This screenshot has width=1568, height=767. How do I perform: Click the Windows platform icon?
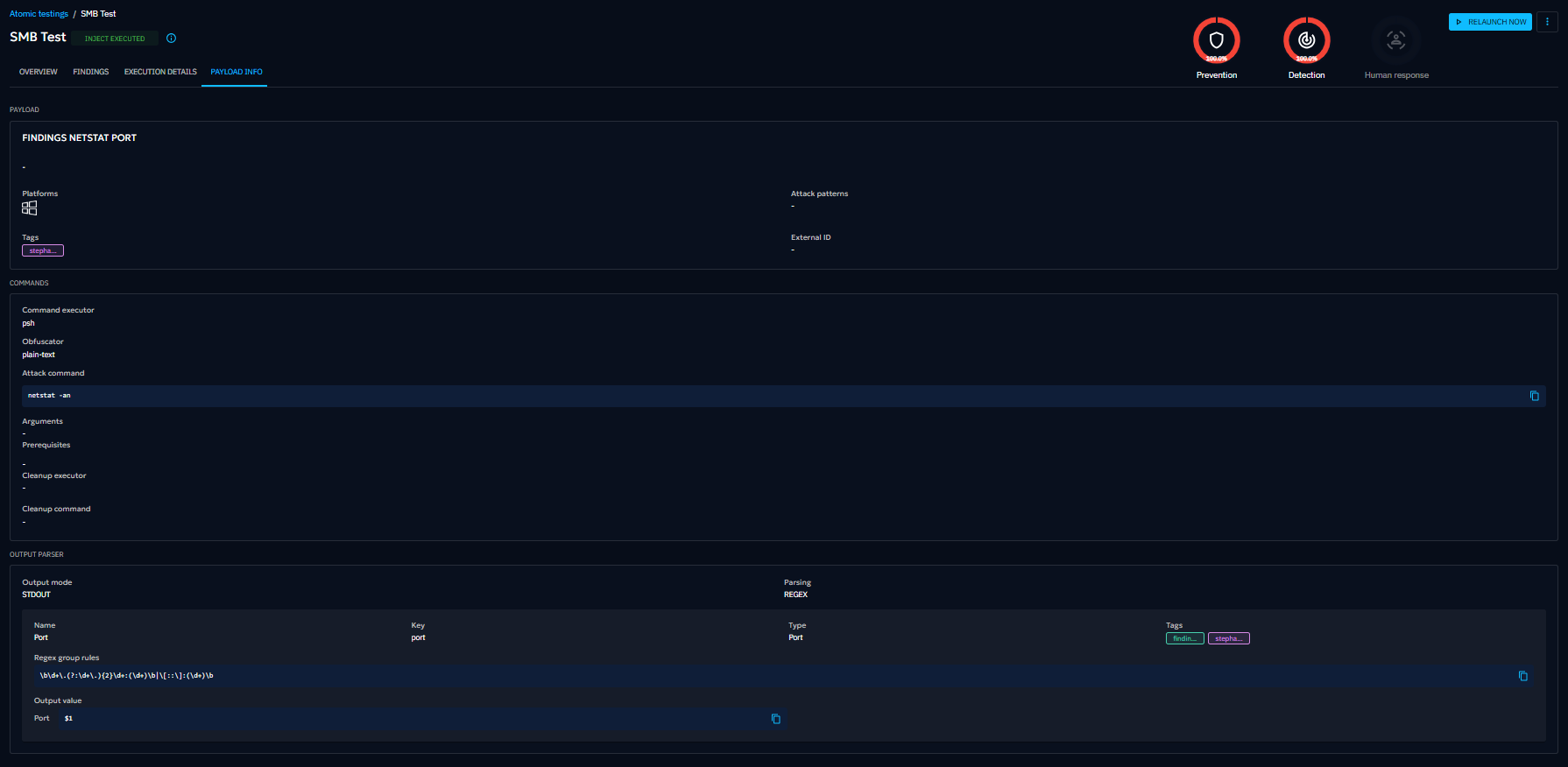(x=30, y=208)
